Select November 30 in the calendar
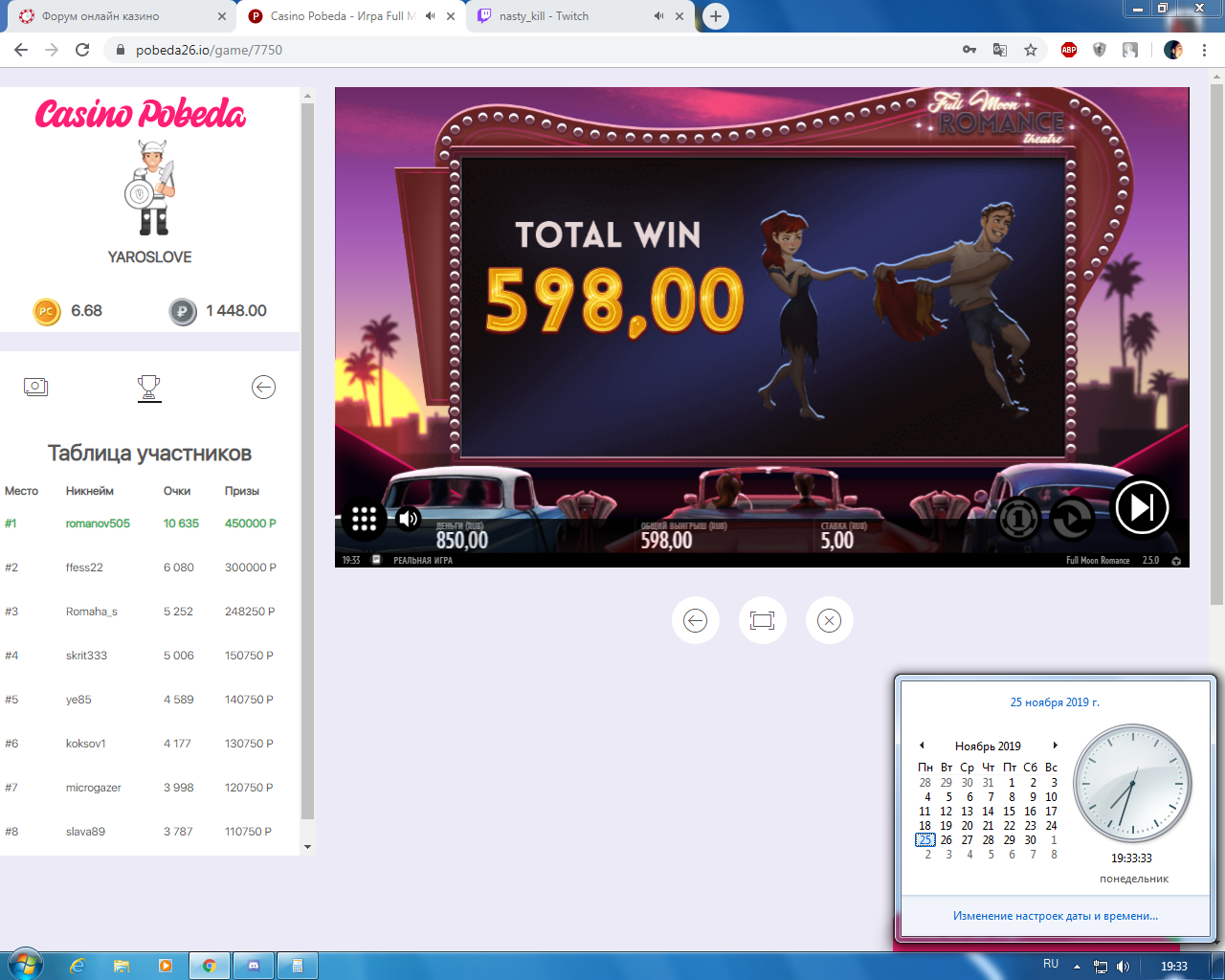This screenshot has height=980, width=1225. tap(1031, 840)
